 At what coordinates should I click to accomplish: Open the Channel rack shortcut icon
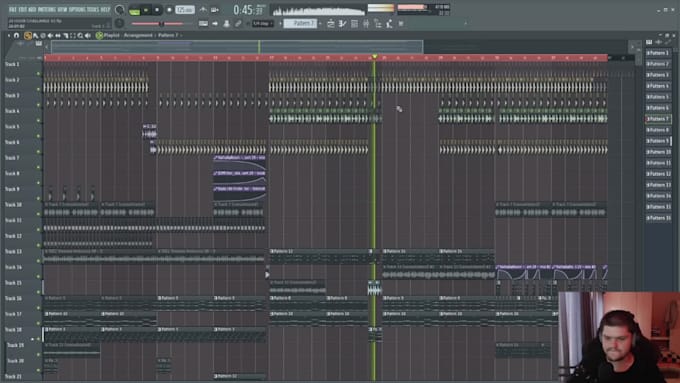point(354,24)
